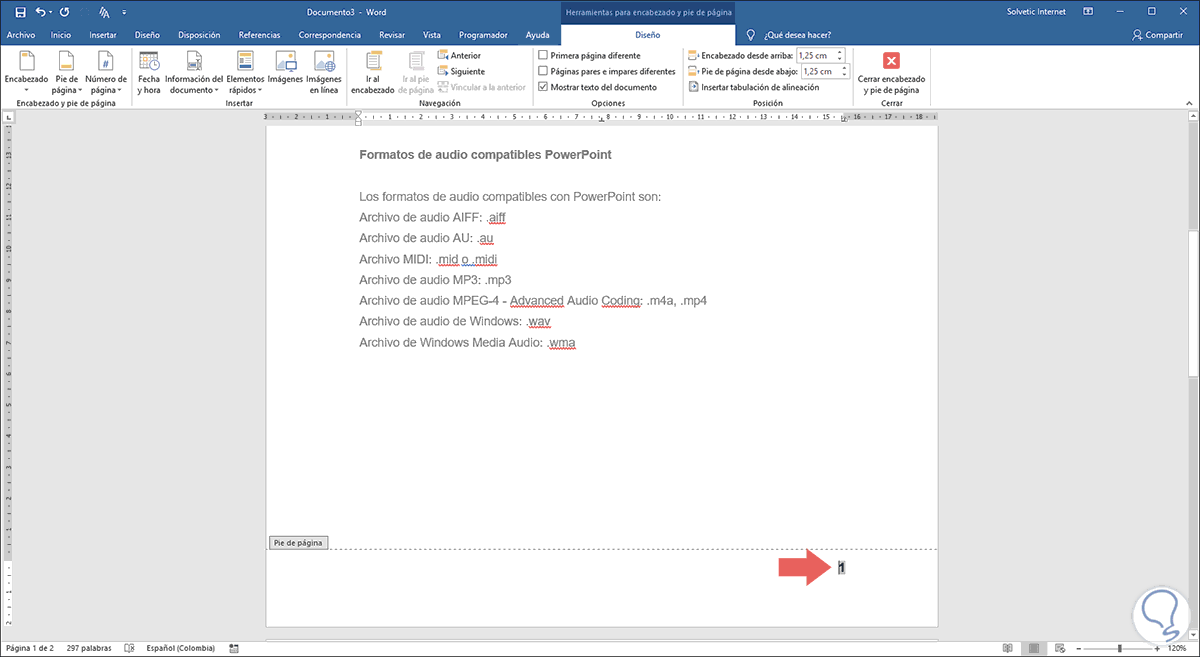Click Cerrar encabezado y pie de página
The image size is (1200, 657).
tap(891, 71)
